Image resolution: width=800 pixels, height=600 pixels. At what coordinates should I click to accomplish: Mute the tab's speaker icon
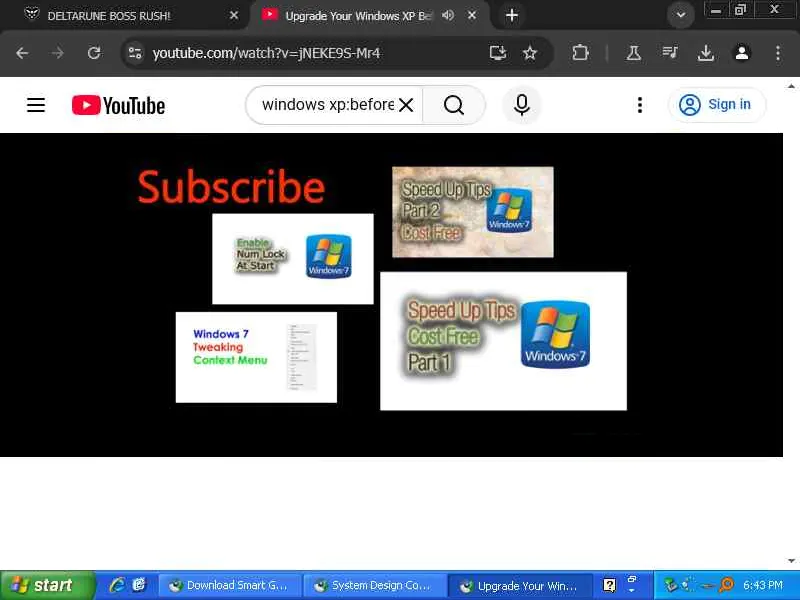tap(448, 15)
